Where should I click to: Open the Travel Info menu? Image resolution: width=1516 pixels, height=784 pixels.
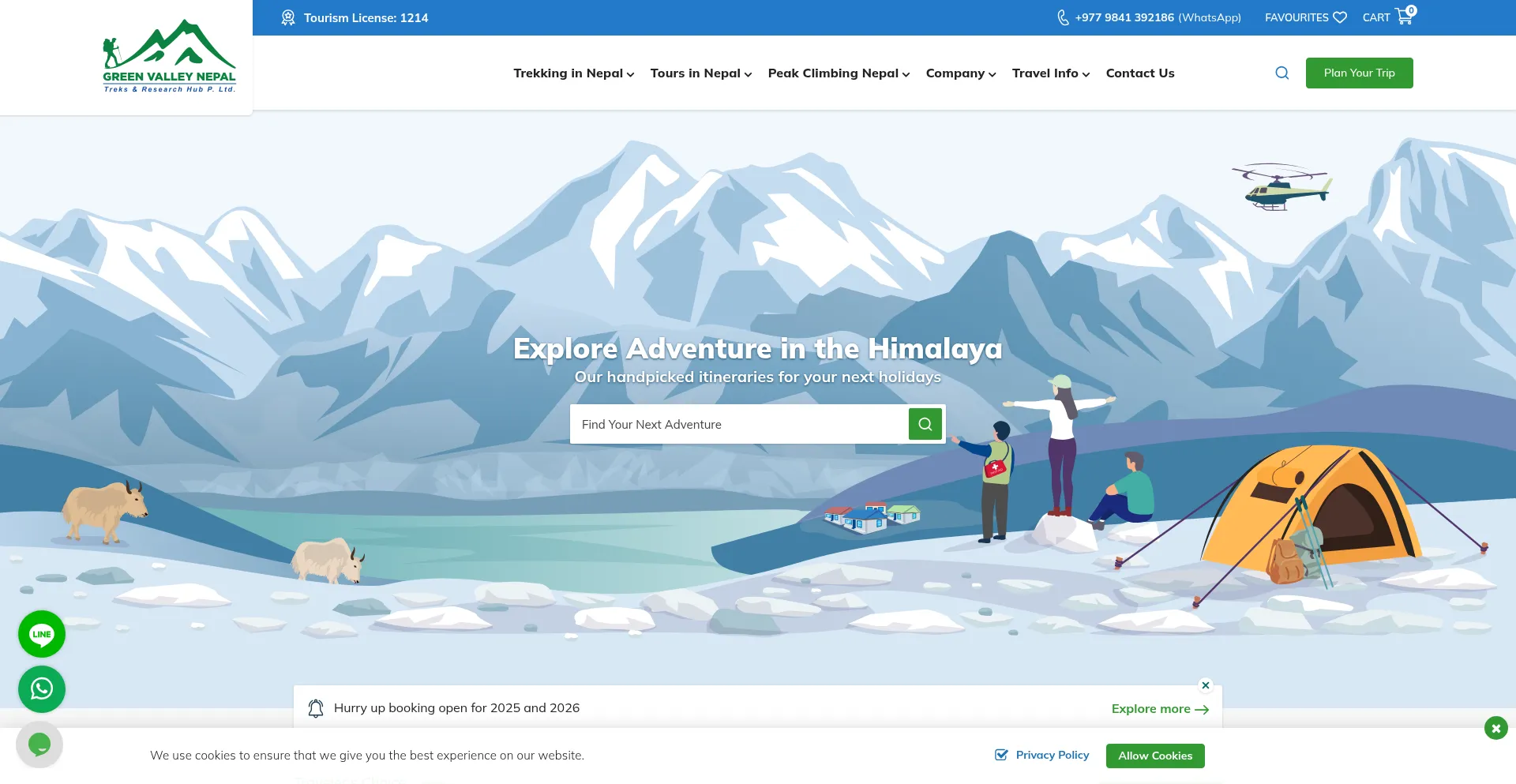[x=1051, y=73]
